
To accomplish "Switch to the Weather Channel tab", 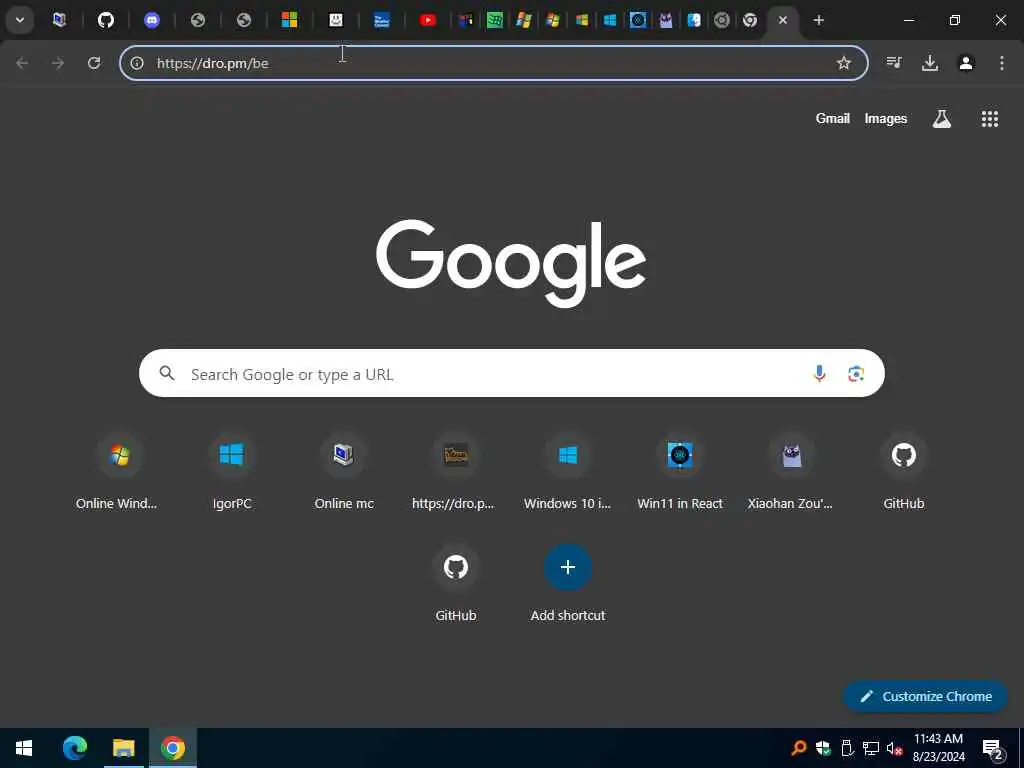I will point(381,20).
